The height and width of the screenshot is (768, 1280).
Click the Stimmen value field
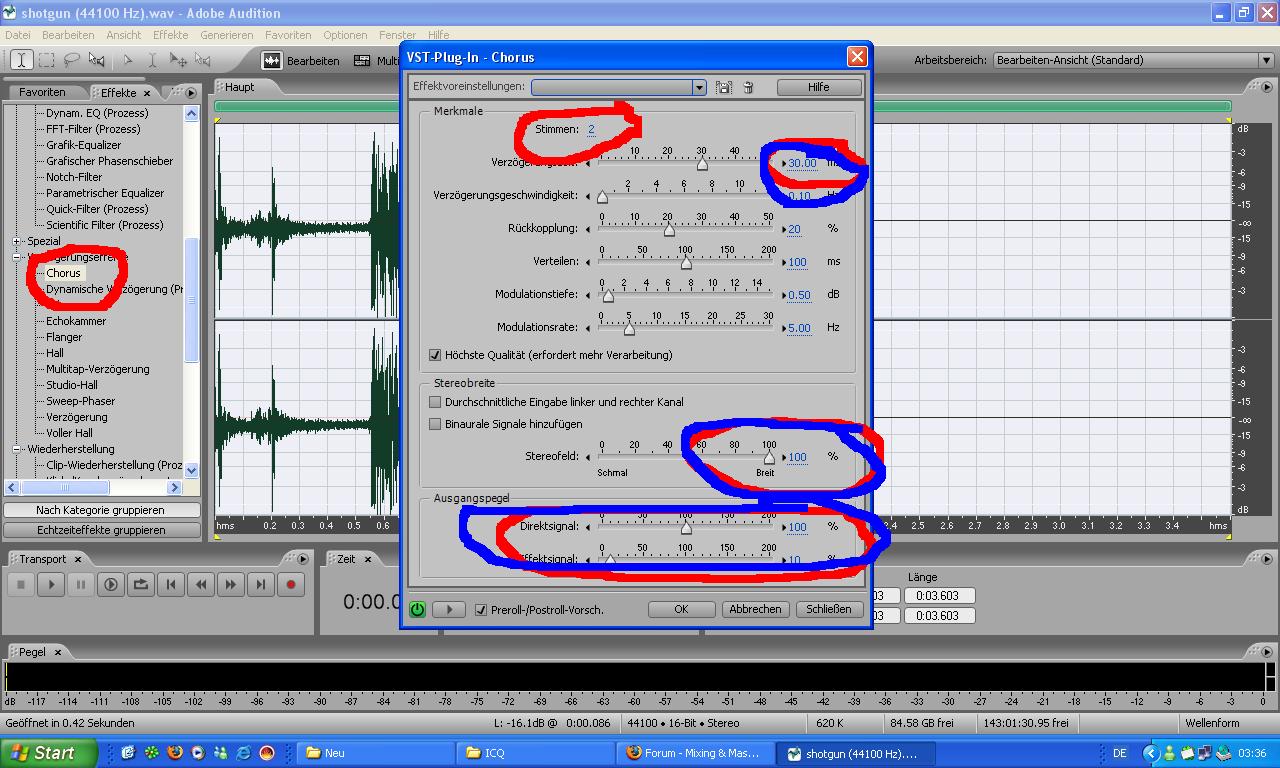(591, 129)
